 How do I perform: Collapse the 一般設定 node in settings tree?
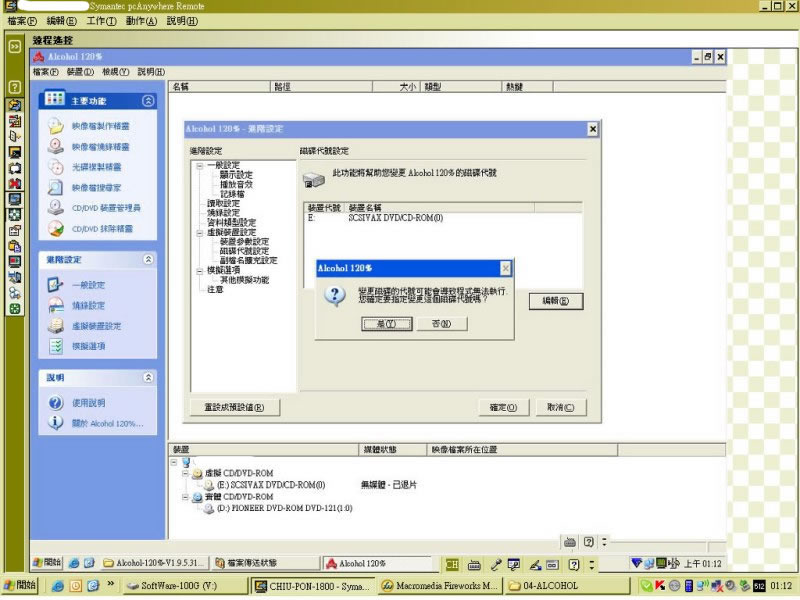tap(200, 166)
